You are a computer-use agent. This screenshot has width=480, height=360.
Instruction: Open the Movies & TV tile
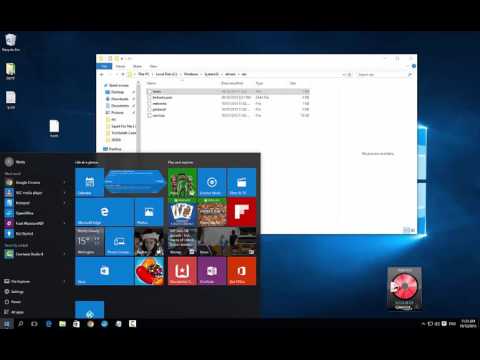[x=242, y=182]
